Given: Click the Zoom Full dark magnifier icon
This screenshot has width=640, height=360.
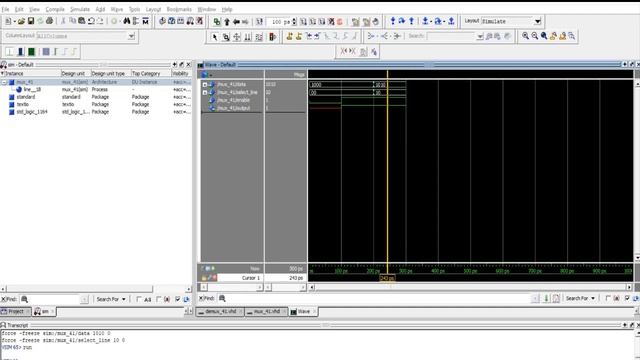Looking at the screenshot, I should [x=544, y=36].
